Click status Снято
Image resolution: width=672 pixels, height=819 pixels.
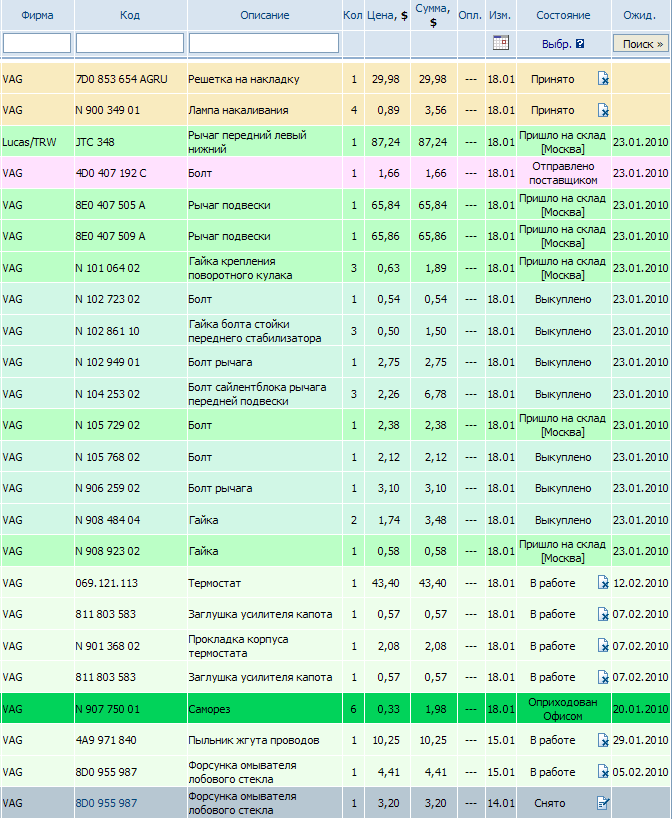(x=550, y=803)
